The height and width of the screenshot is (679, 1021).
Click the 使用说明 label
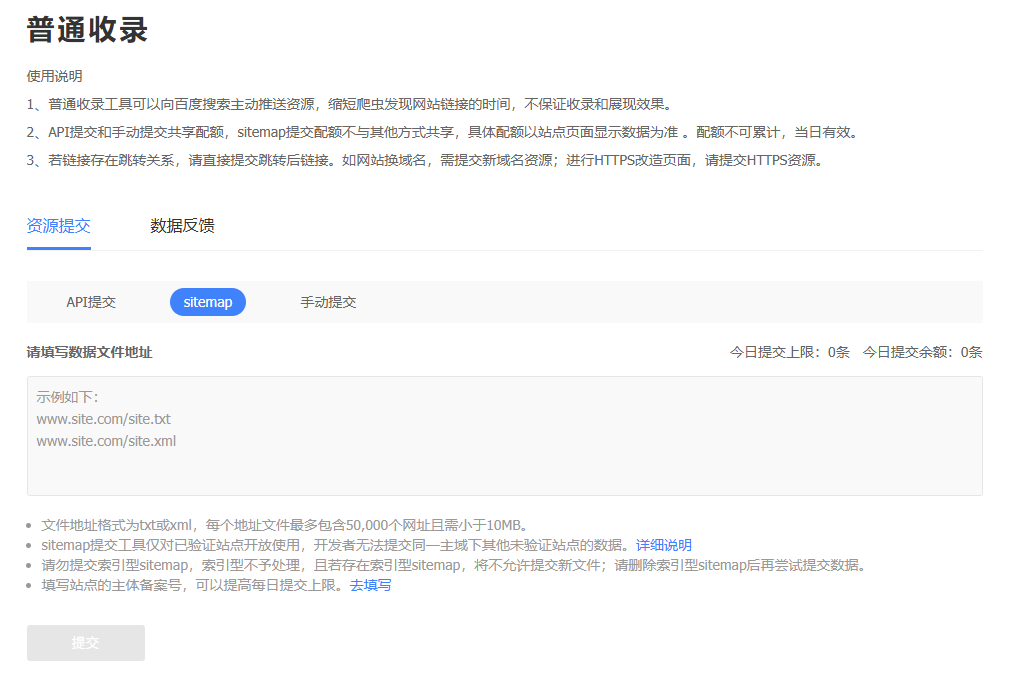click(x=55, y=76)
